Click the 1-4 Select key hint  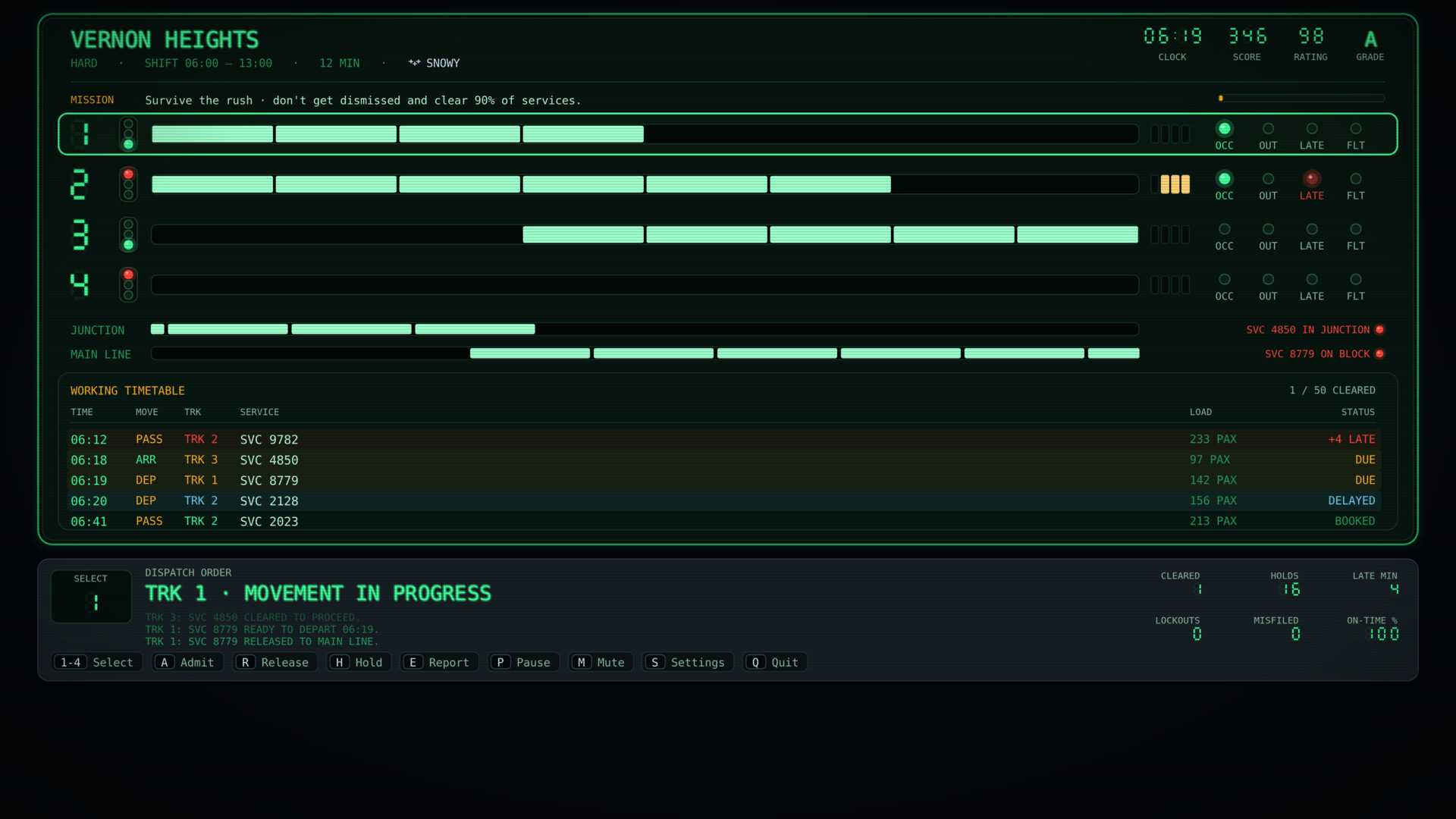click(x=97, y=663)
